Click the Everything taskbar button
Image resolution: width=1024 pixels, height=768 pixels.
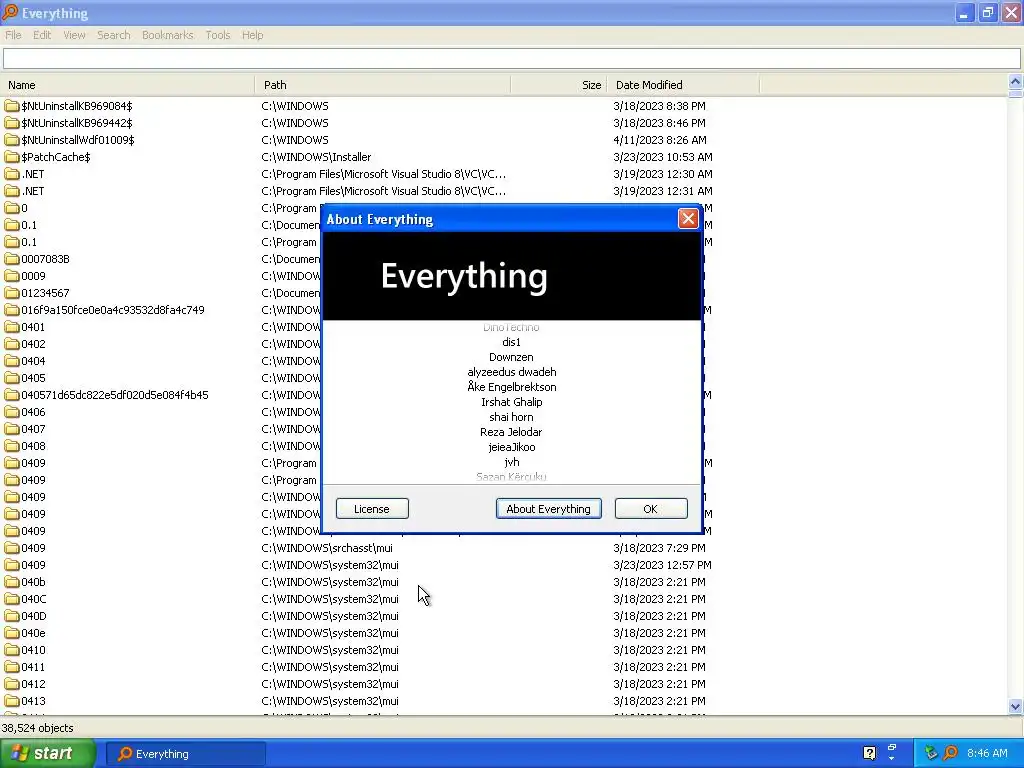pos(185,754)
